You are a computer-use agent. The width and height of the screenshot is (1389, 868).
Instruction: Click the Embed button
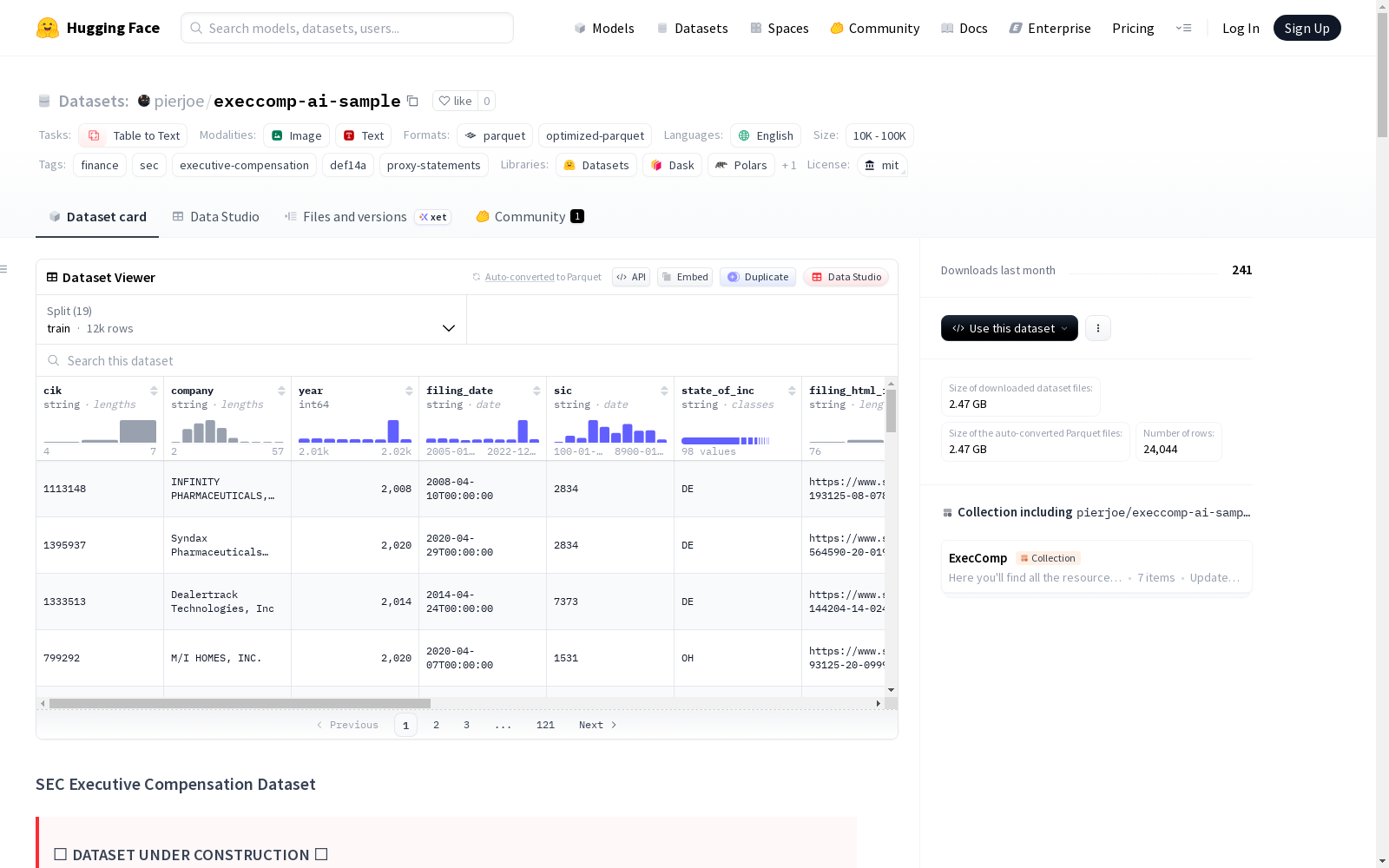(x=685, y=277)
